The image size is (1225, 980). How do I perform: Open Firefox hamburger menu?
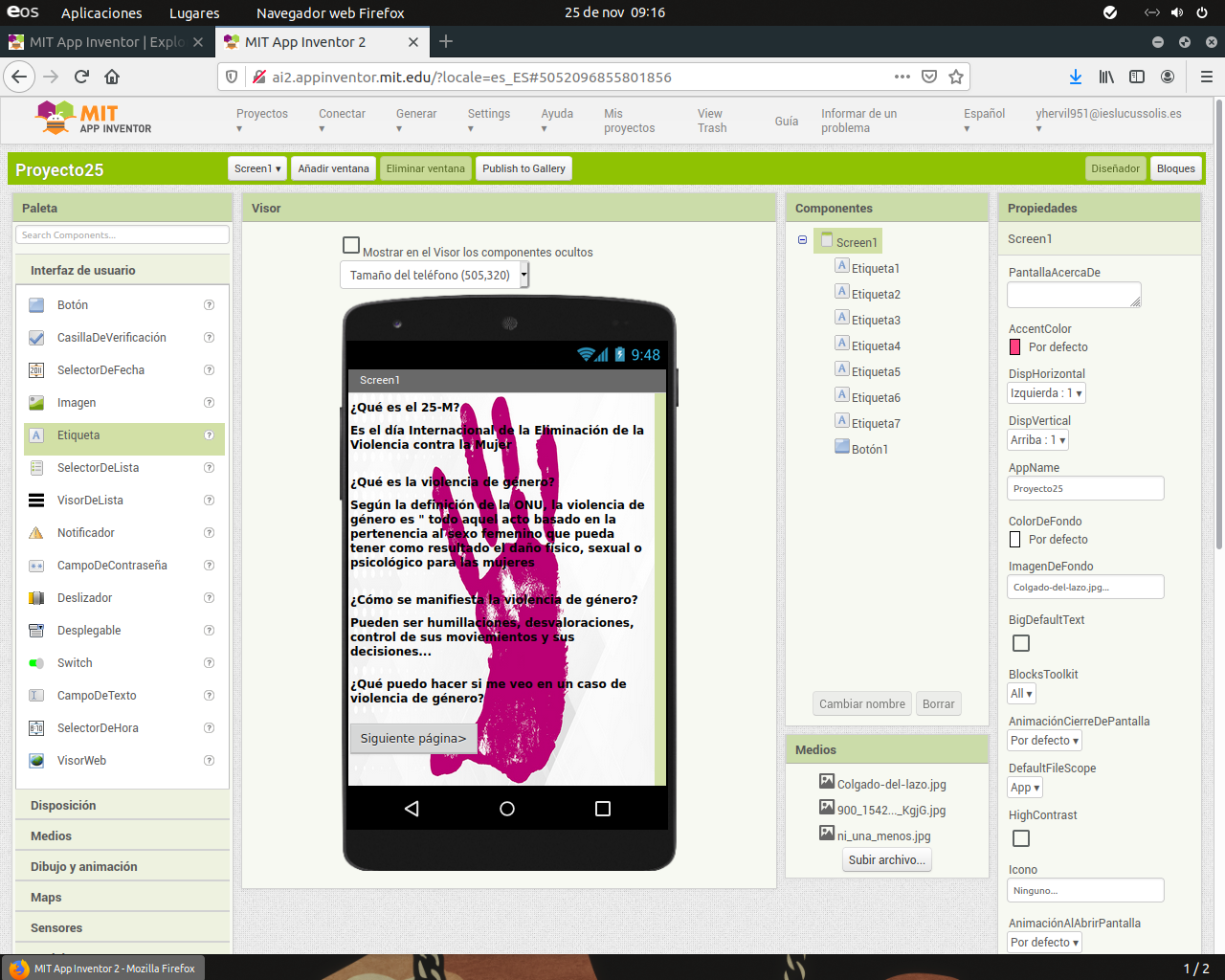pos(1207,77)
